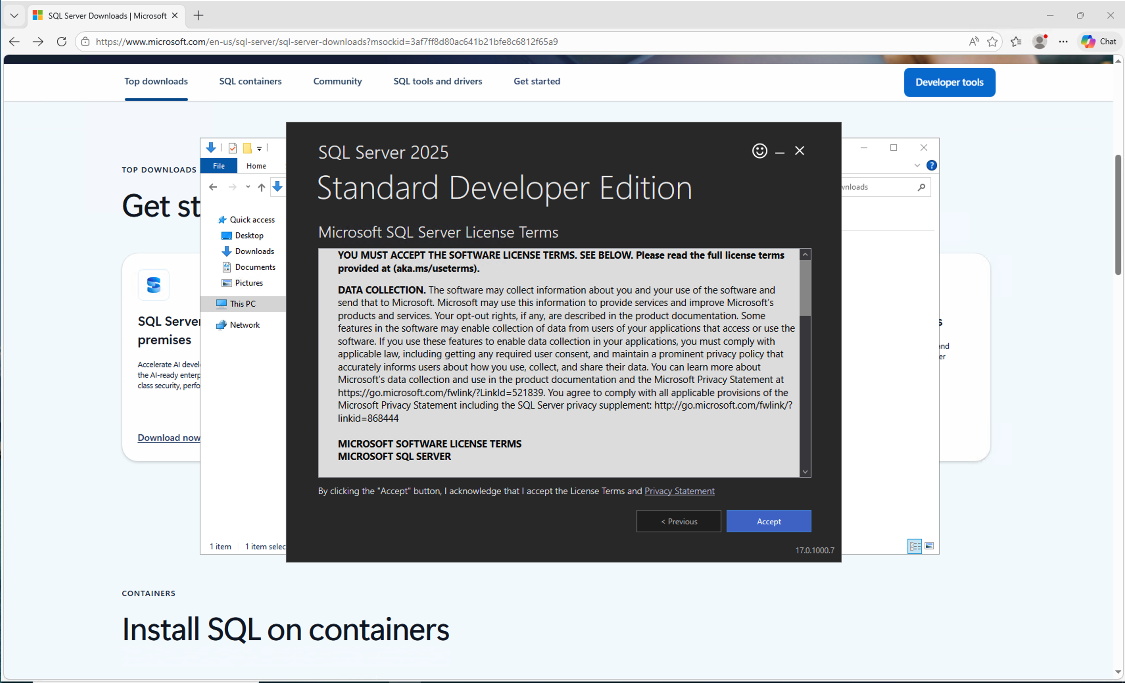Screen dimensions: 1125x683
Task: Click the license terms scrollbar up arrow
Action: [x=805, y=255]
